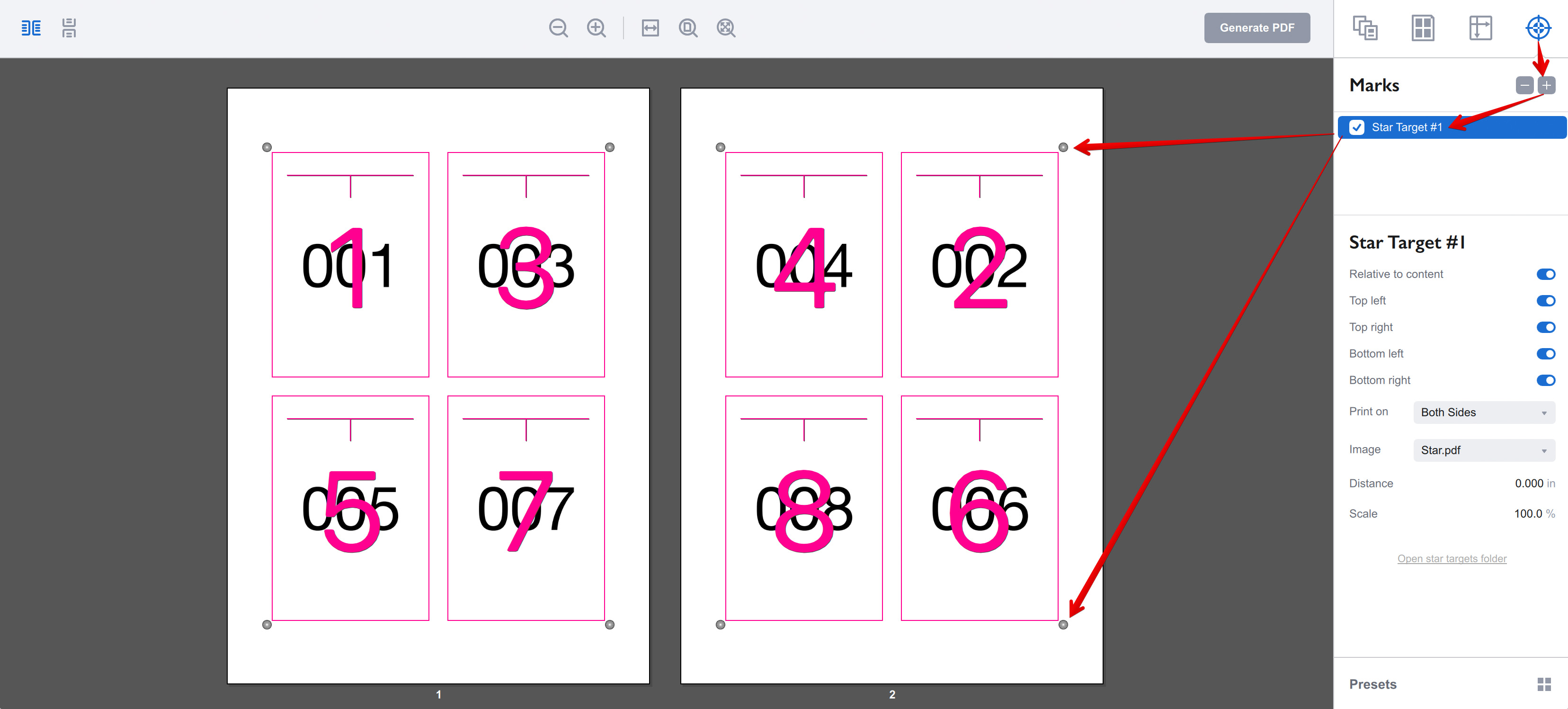
Task: Click the Generate PDF button
Action: pos(1259,27)
